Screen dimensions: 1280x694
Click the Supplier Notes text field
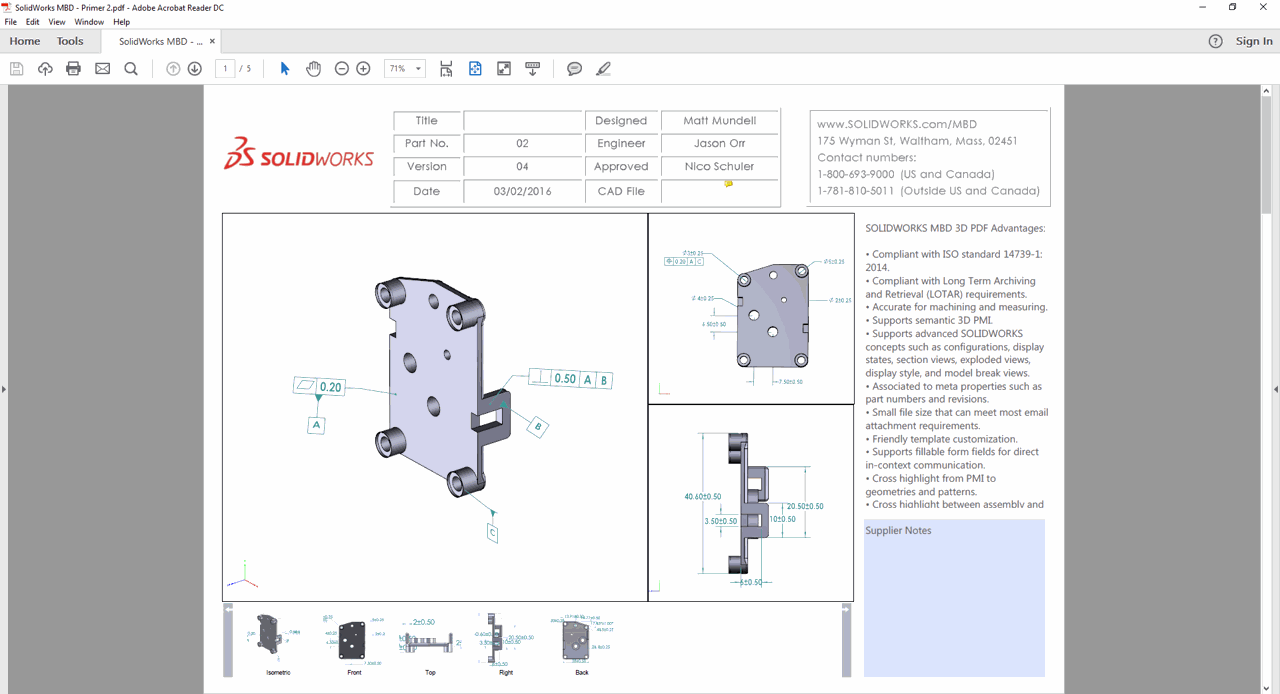tap(954, 598)
